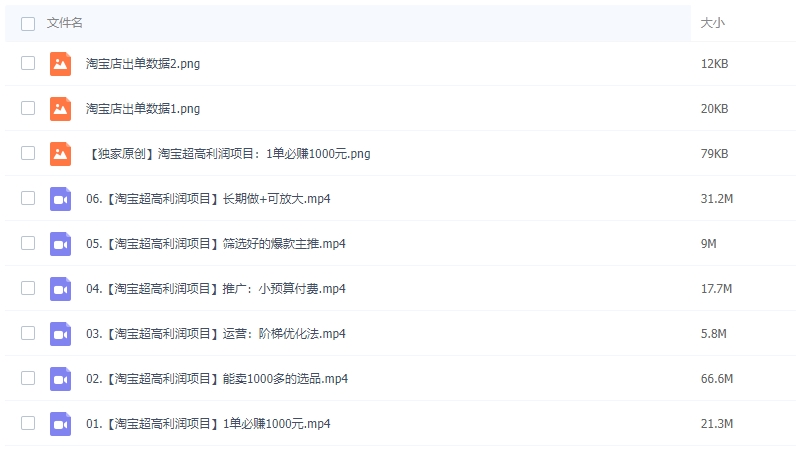Click the 21.3M size value
Image resolution: width=796 pixels, height=459 pixels.
click(717, 424)
